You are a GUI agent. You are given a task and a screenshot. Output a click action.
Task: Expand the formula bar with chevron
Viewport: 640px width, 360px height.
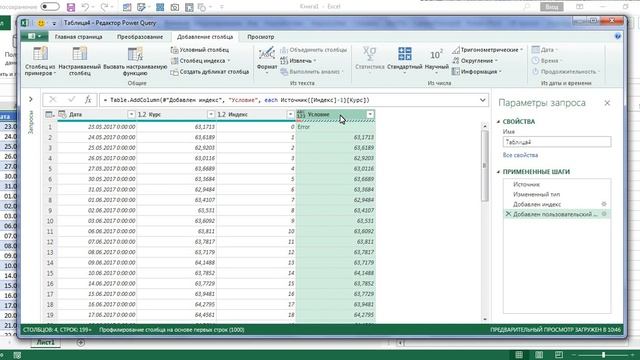tap(482, 100)
